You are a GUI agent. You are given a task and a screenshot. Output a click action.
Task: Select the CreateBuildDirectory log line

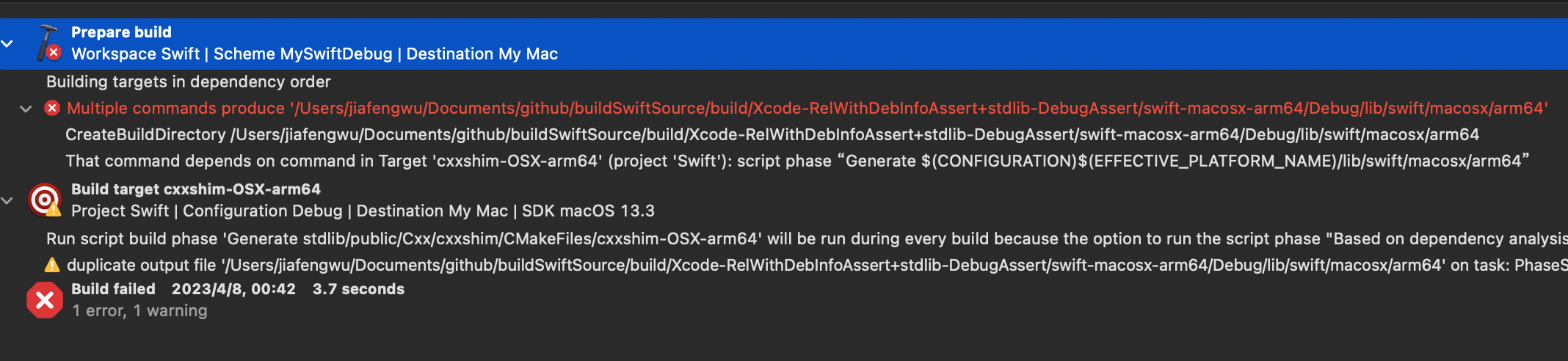[x=772, y=135]
